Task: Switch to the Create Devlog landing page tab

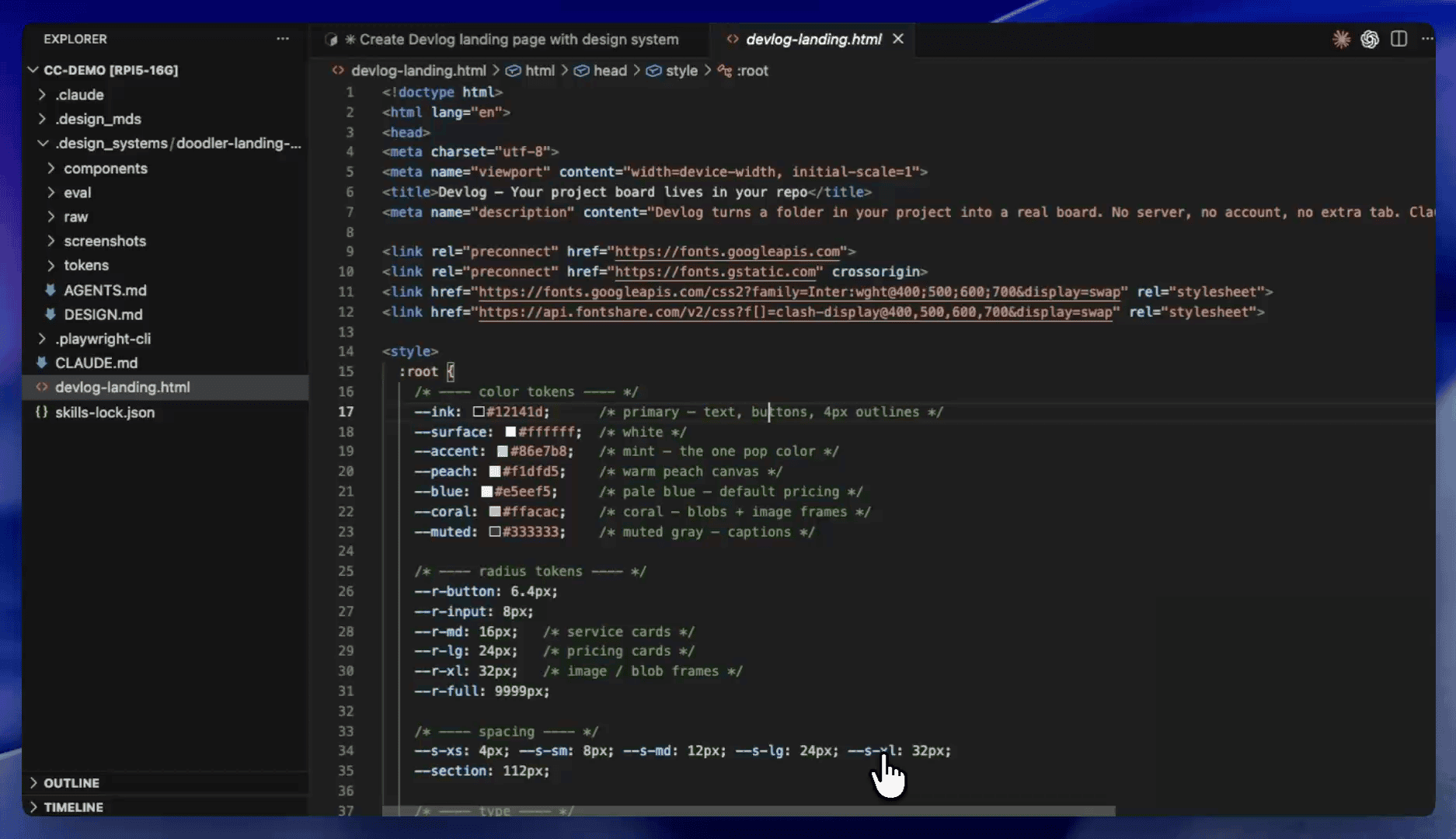Action: pos(511,40)
